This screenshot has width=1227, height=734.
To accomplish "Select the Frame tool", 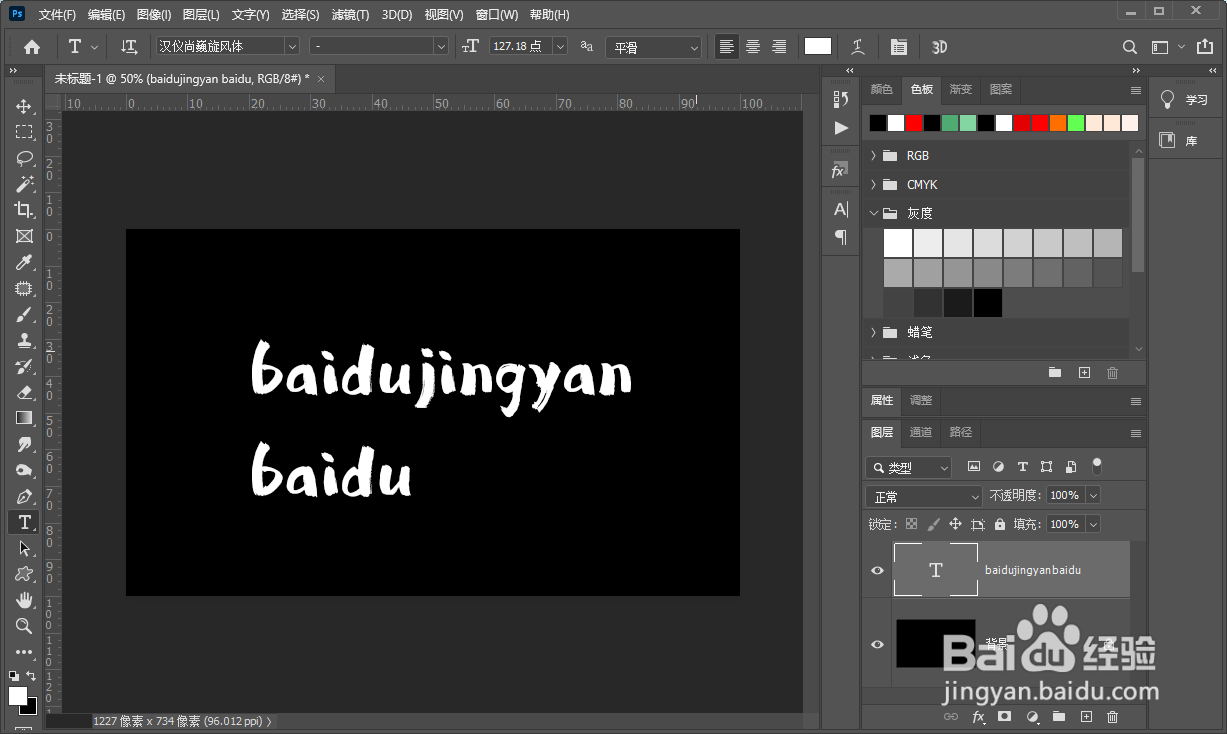I will pos(24,236).
